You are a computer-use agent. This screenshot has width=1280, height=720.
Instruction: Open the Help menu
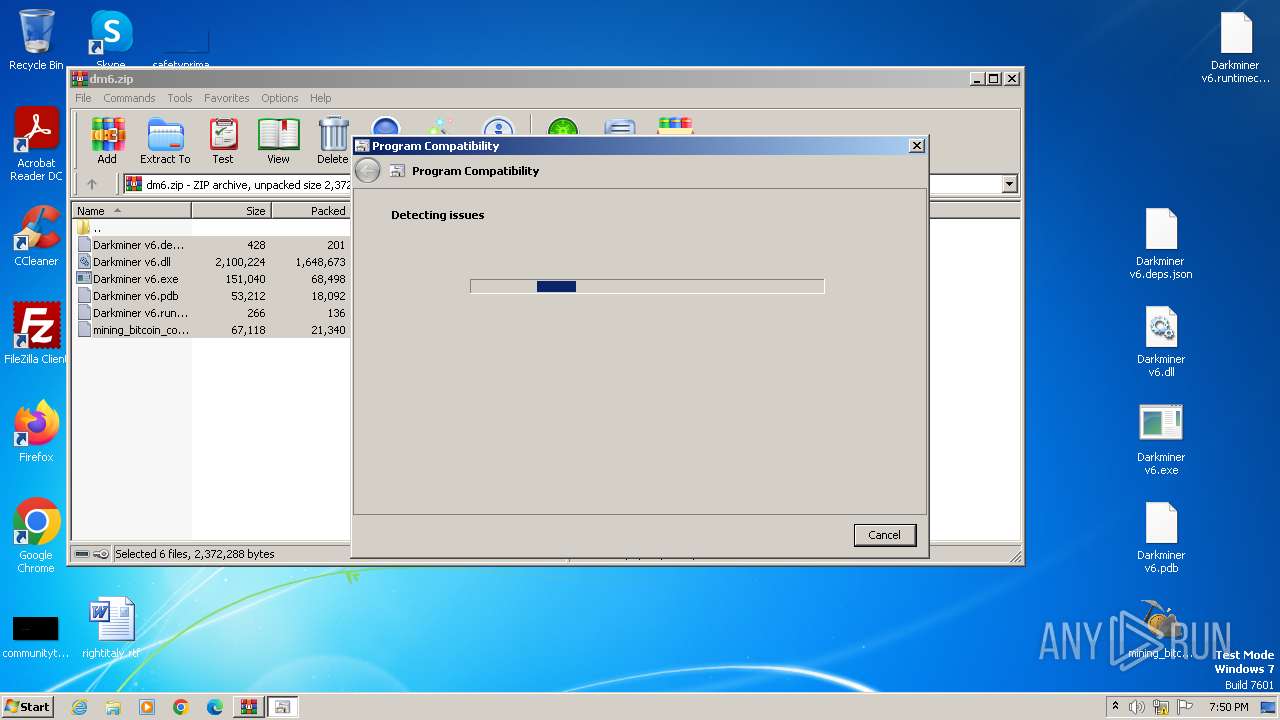tap(320, 98)
